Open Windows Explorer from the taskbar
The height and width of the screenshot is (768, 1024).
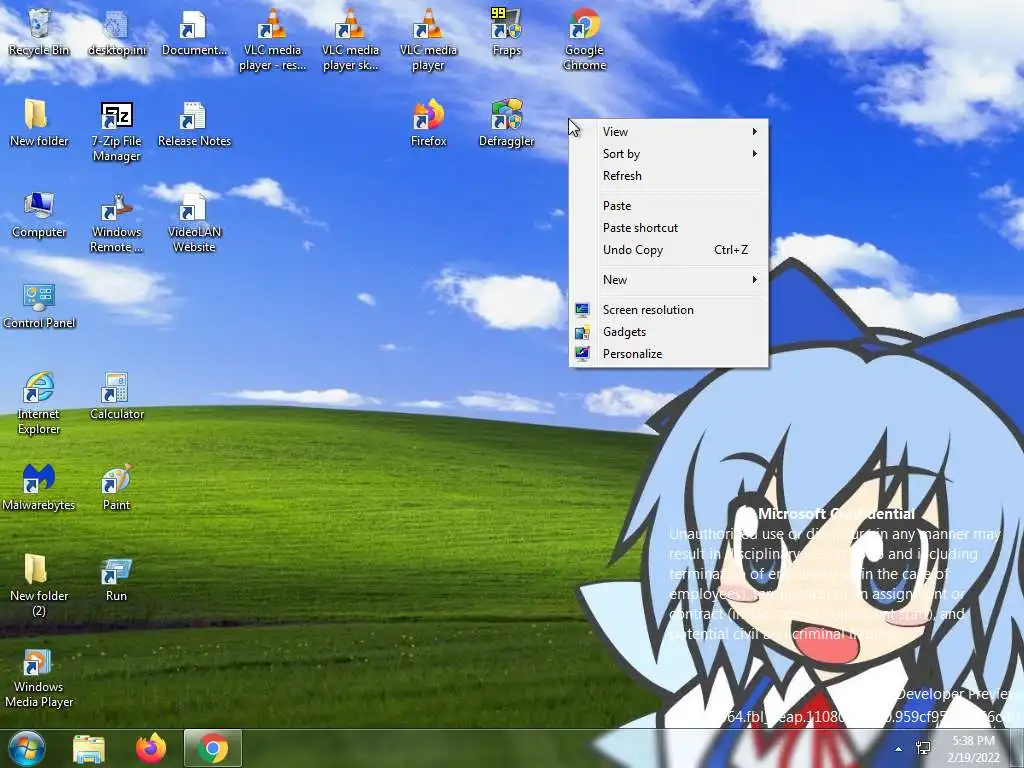click(x=89, y=748)
